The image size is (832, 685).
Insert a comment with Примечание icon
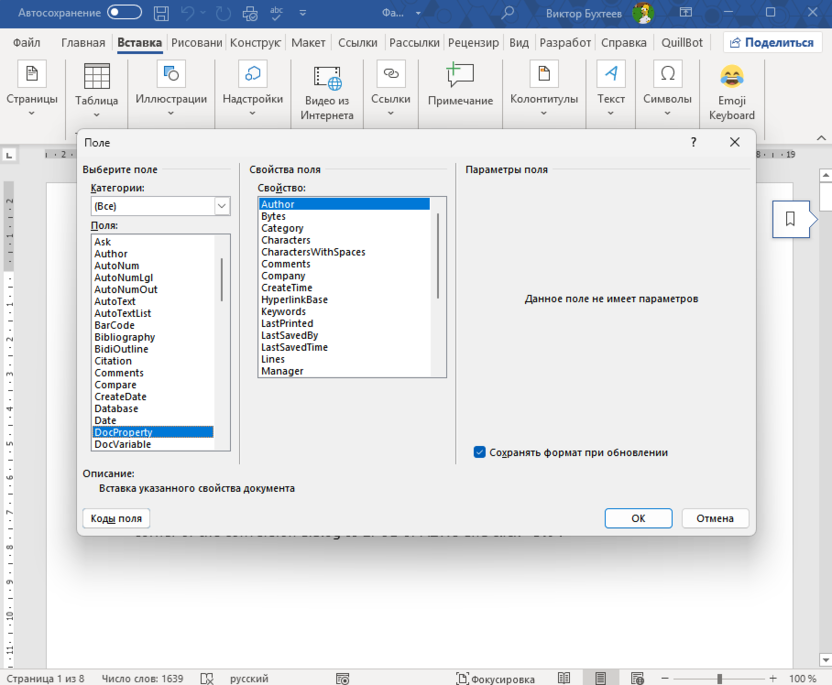pos(460,76)
